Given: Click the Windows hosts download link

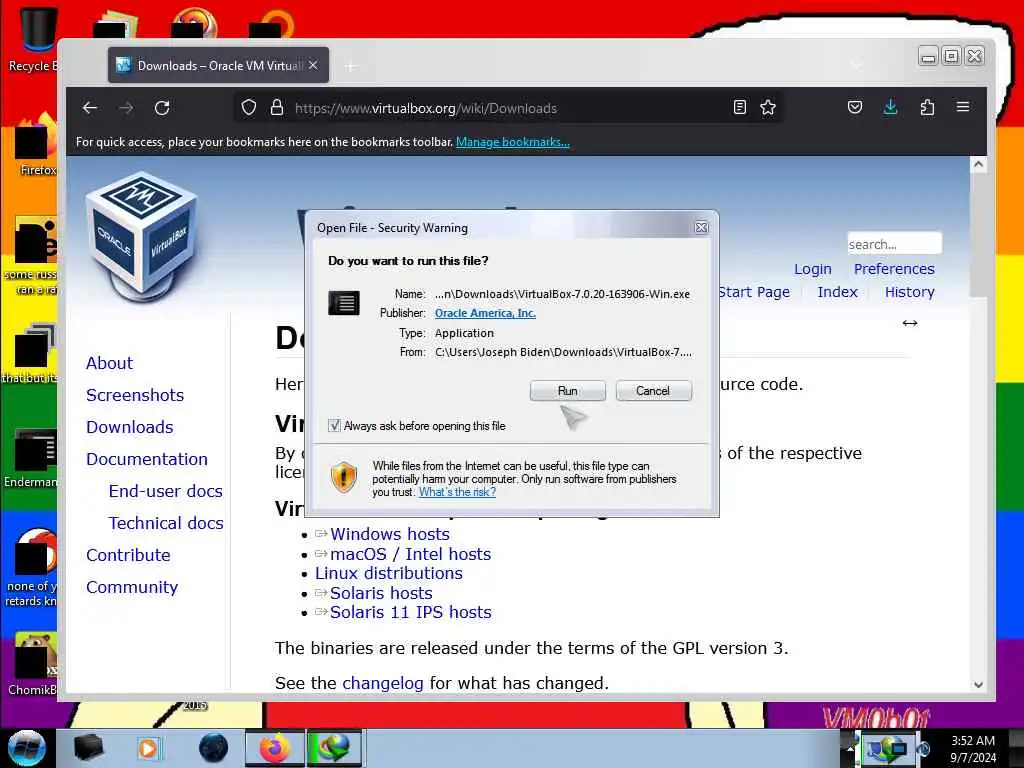Looking at the screenshot, I should (x=390, y=534).
